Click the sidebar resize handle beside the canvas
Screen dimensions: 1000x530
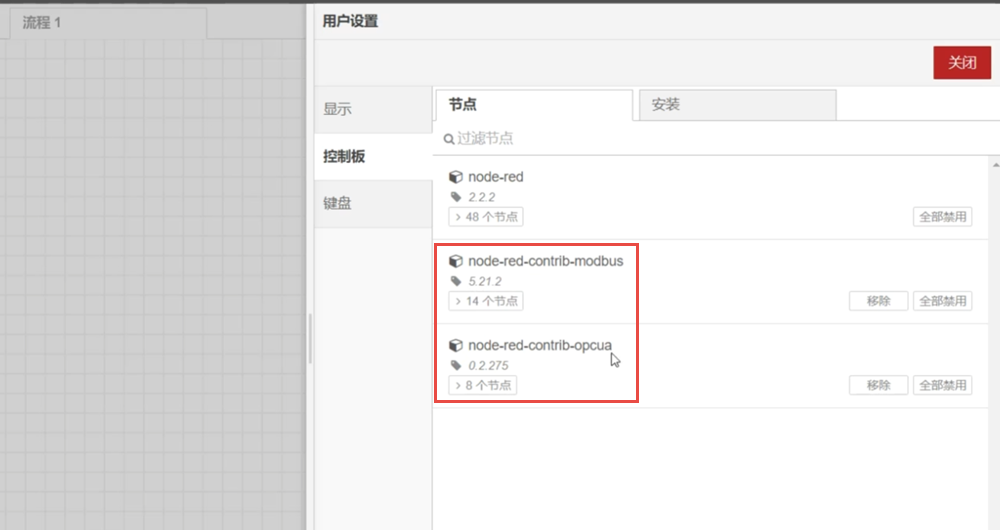[310, 338]
